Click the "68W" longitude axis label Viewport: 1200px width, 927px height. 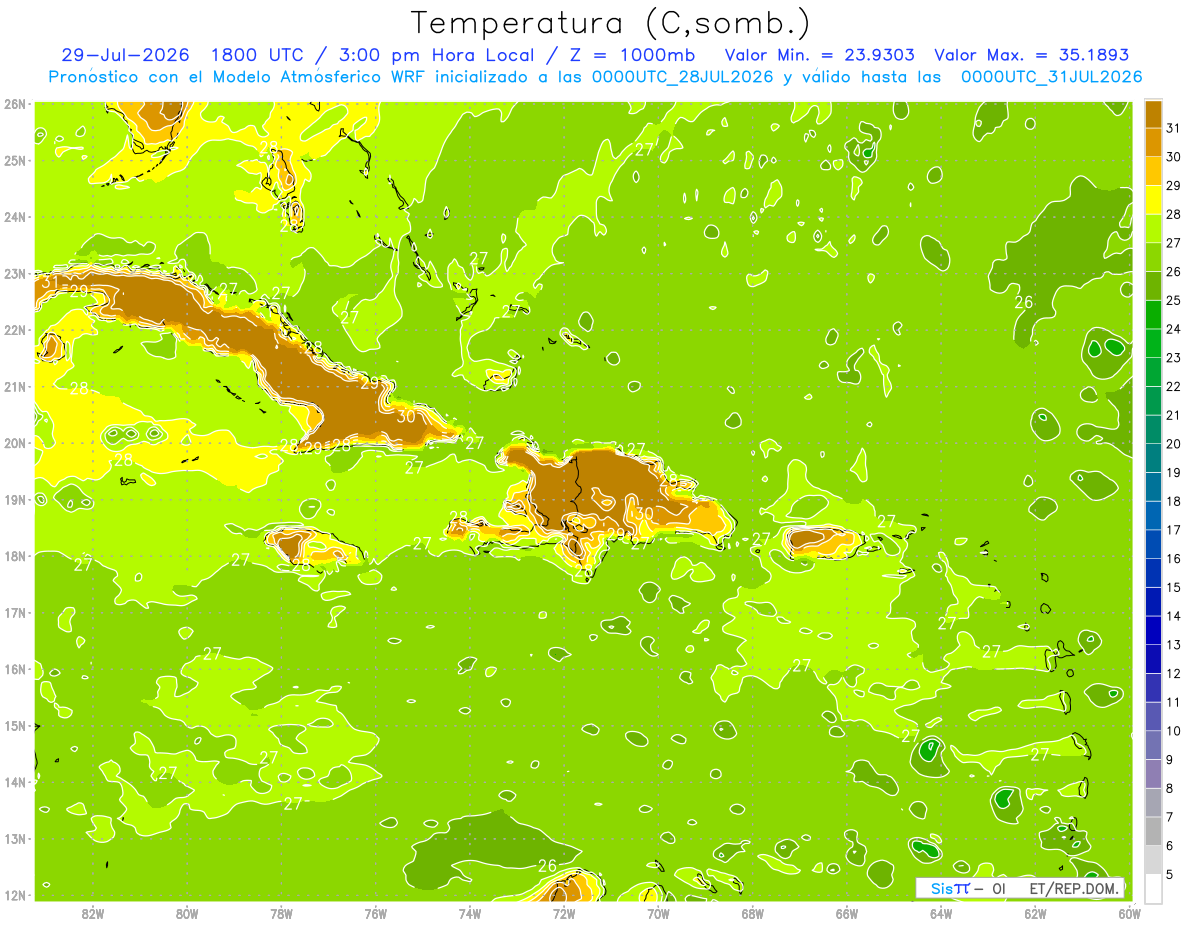(752, 913)
